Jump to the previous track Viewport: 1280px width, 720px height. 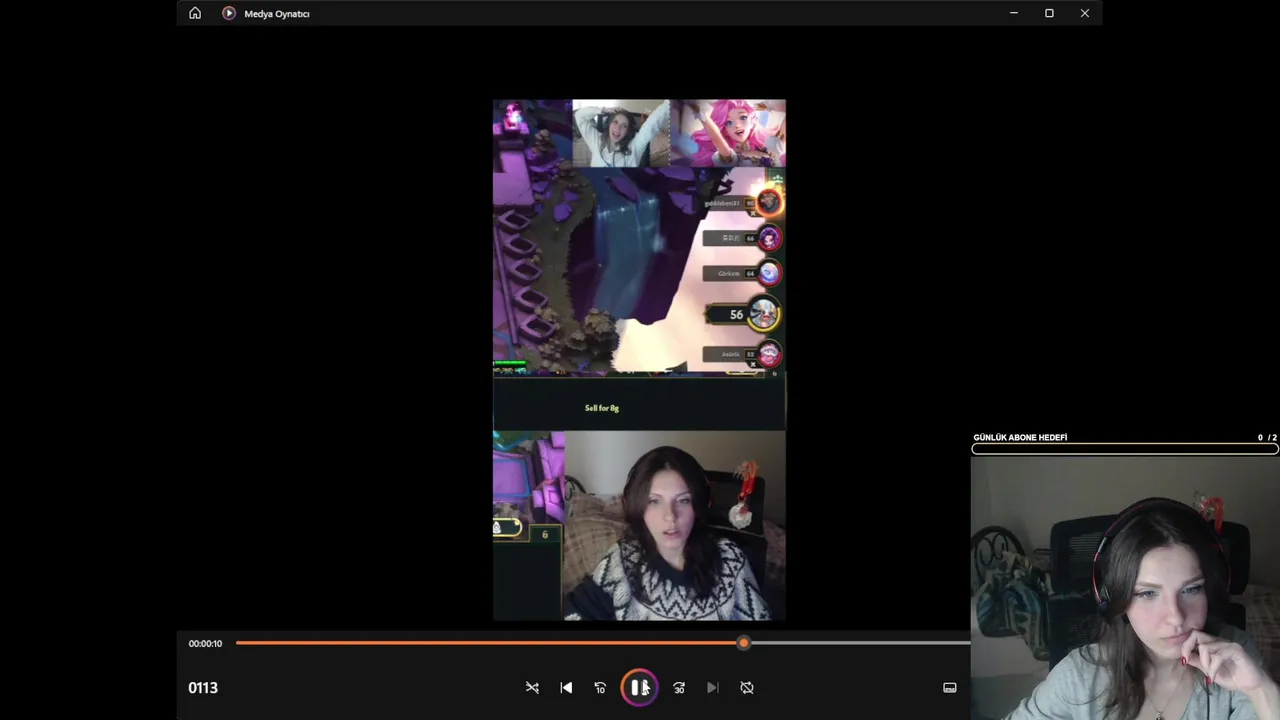(x=566, y=688)
